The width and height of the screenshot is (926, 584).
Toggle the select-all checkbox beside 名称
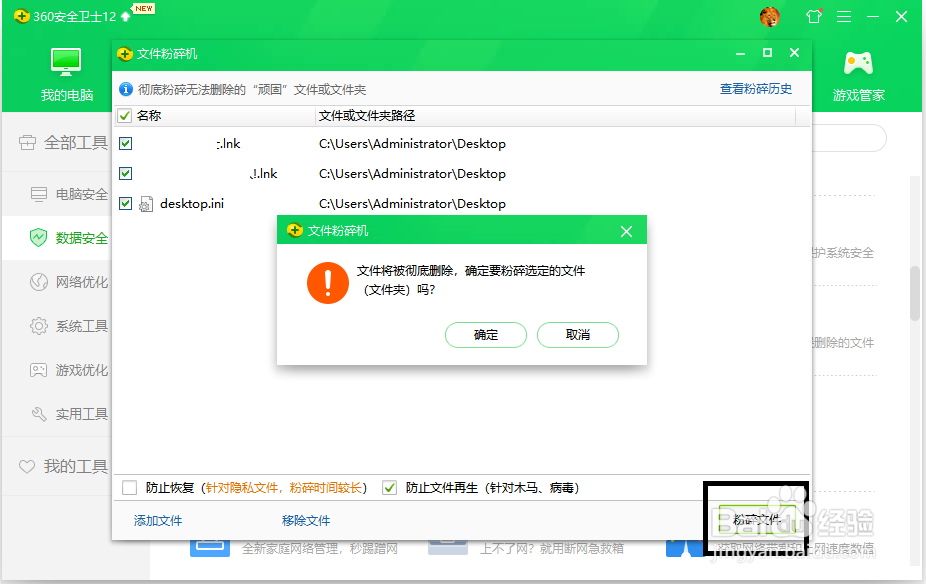coord(124,115)
